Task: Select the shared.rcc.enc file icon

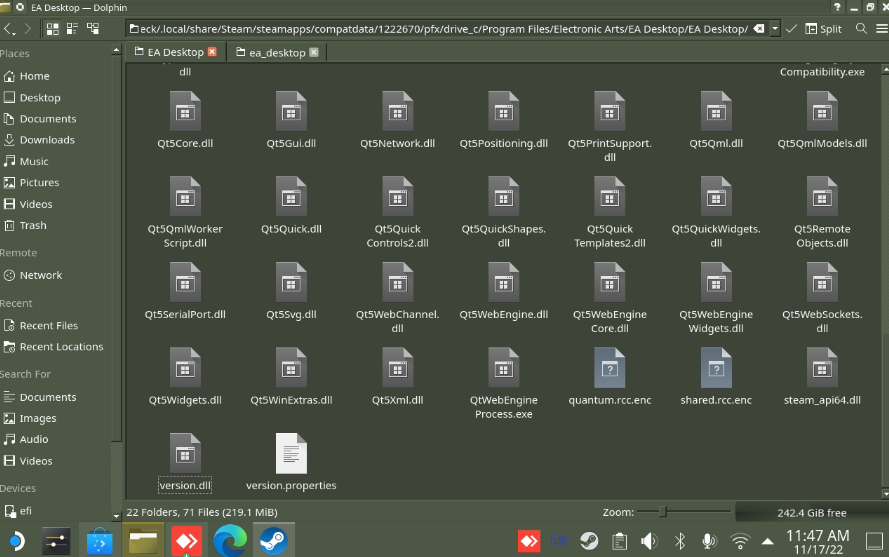Action: 716,368
